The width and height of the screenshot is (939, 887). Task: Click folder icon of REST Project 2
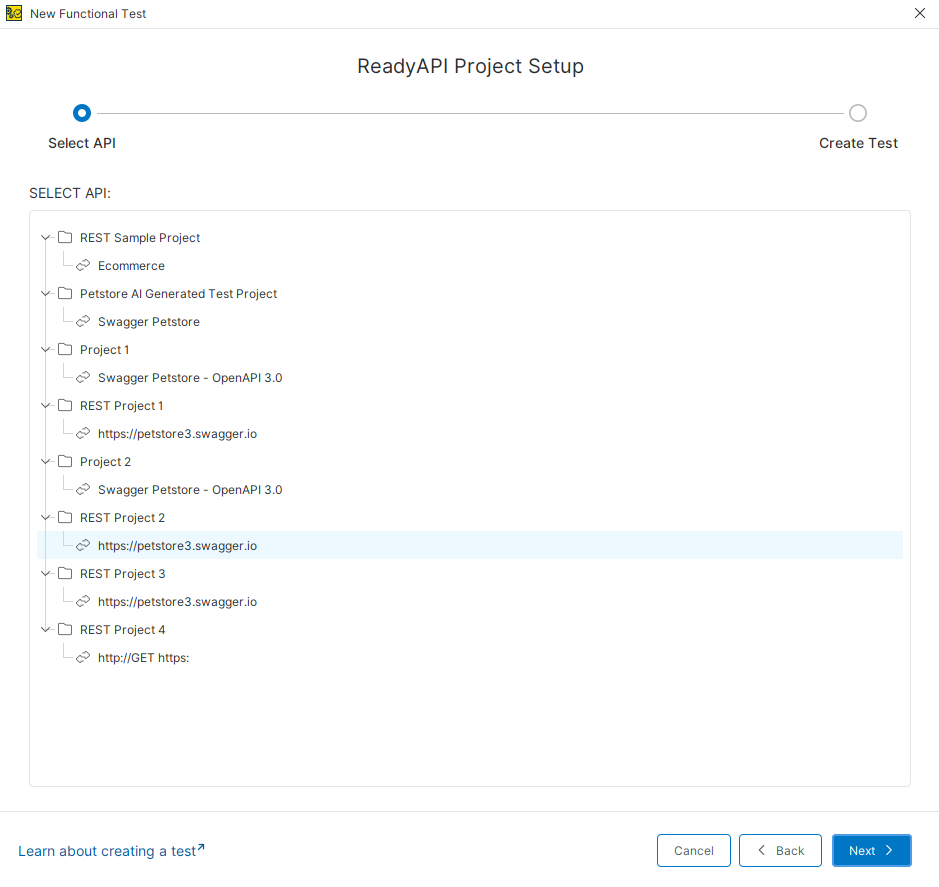[x=65, y=517]
